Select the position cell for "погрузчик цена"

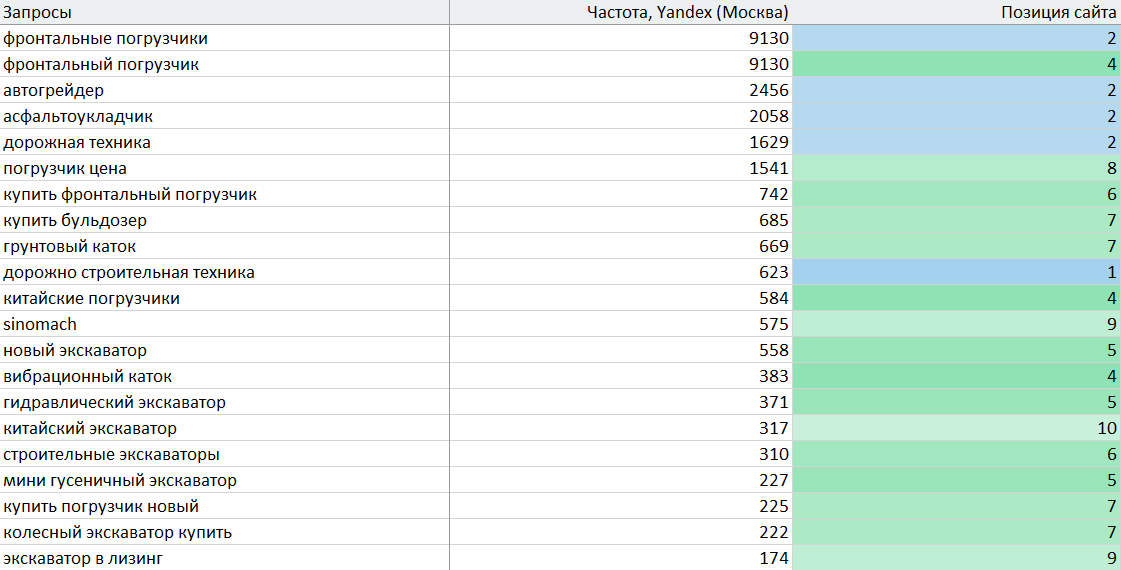click(956, 168)
